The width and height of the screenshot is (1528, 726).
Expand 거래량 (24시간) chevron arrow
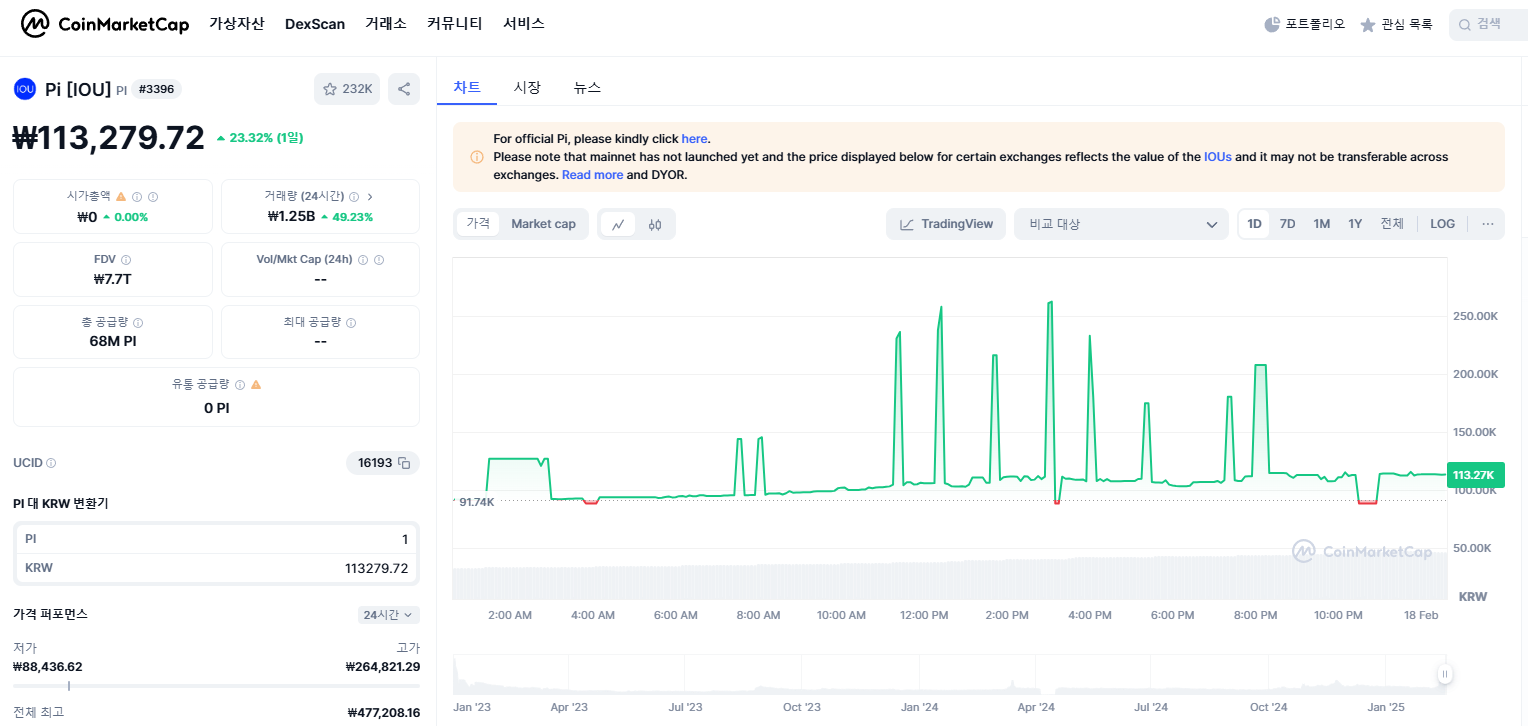pyautogui.click(x=370, y=197)
